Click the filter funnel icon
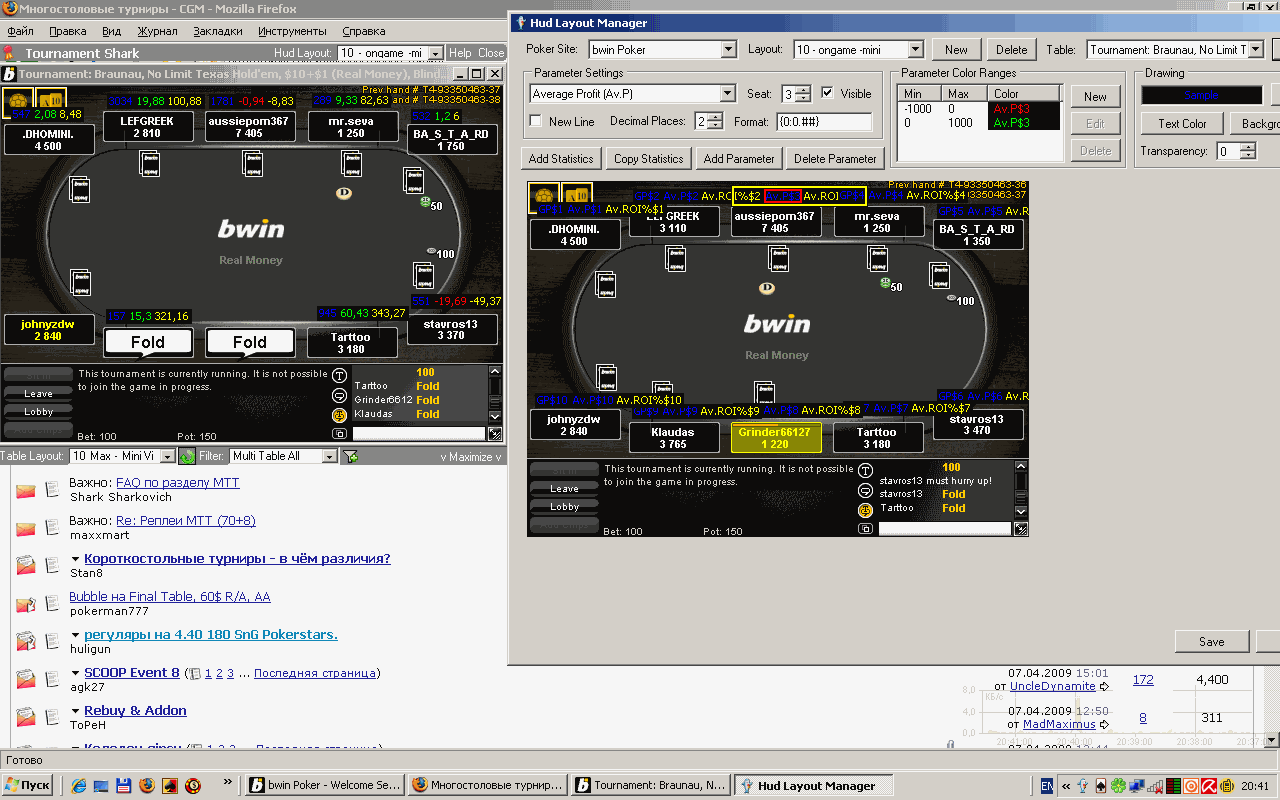This screenshot has height=800, width=1280. [351, 456]
